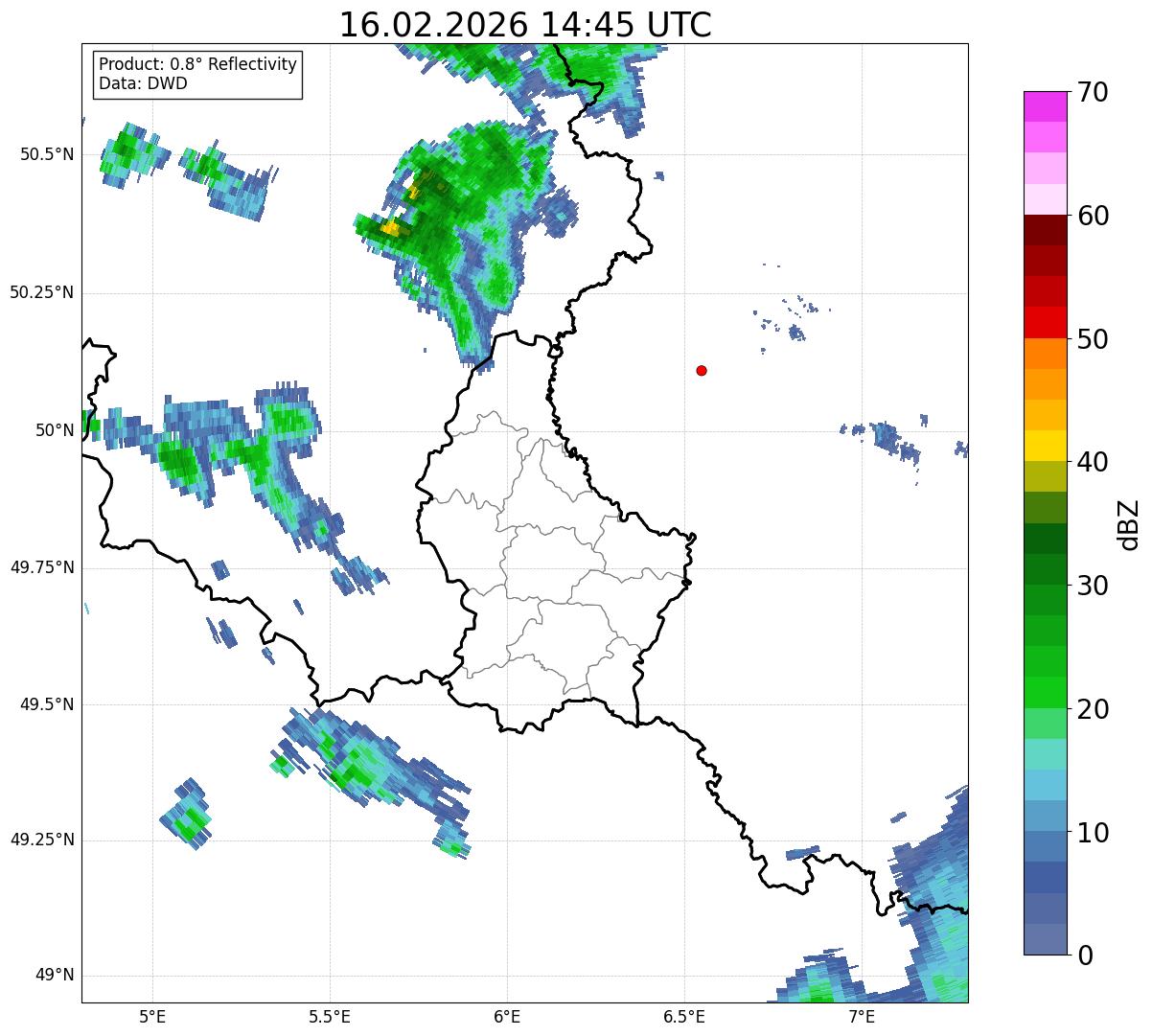Image resolution: width=1152 pixels, height=1036 pixels.
Task: Click the 5.5°E longitude label
Action: pos(330,1016)
